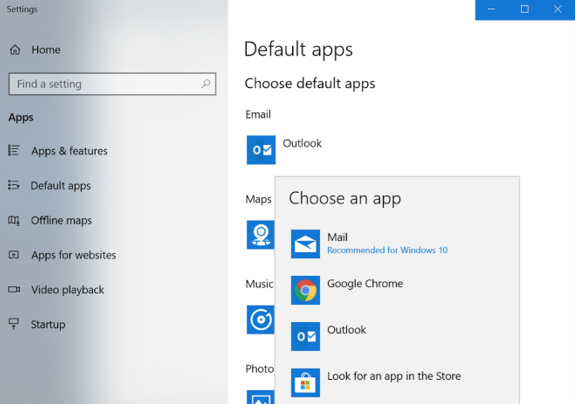The width and height of the screenshot is (576, 404).
Task: Click Recommended for Windows 10 text
Action: point(387,250)
